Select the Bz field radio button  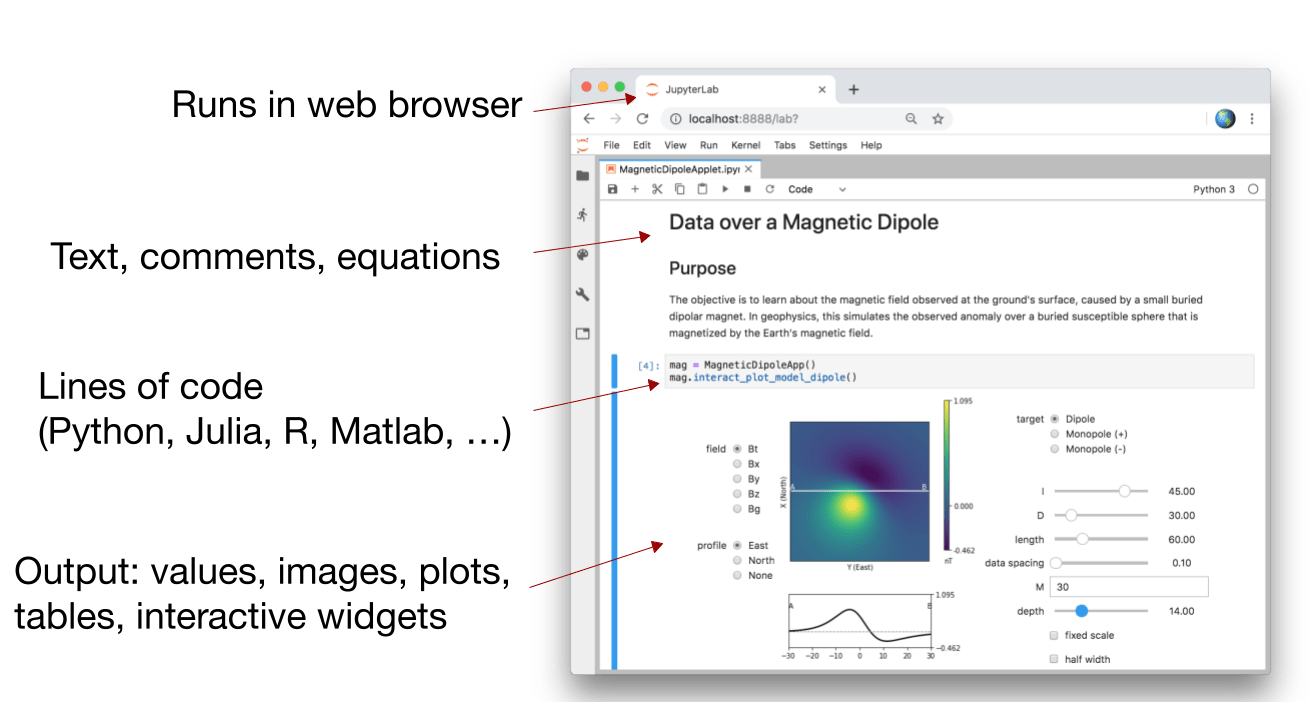pos(736,494)
